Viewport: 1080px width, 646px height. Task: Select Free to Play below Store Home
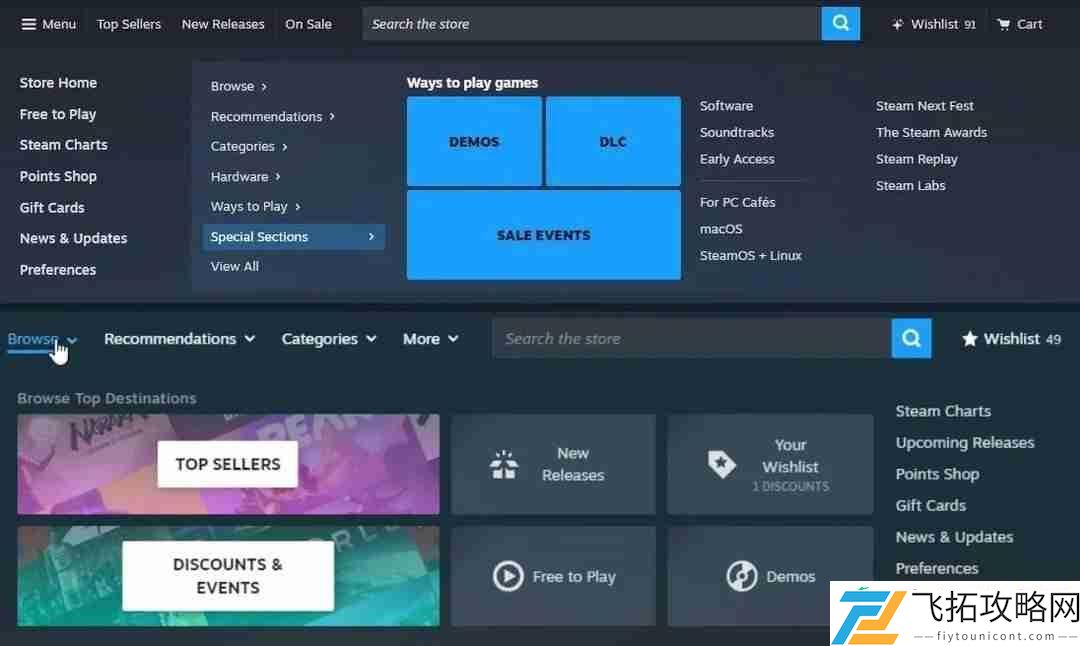pyautogui.click(x=58, y=114)
